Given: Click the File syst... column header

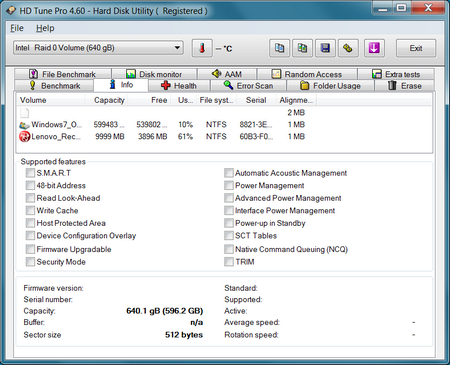Looking at the screenshot, I should pyautogui.click(x=216, y=100).
